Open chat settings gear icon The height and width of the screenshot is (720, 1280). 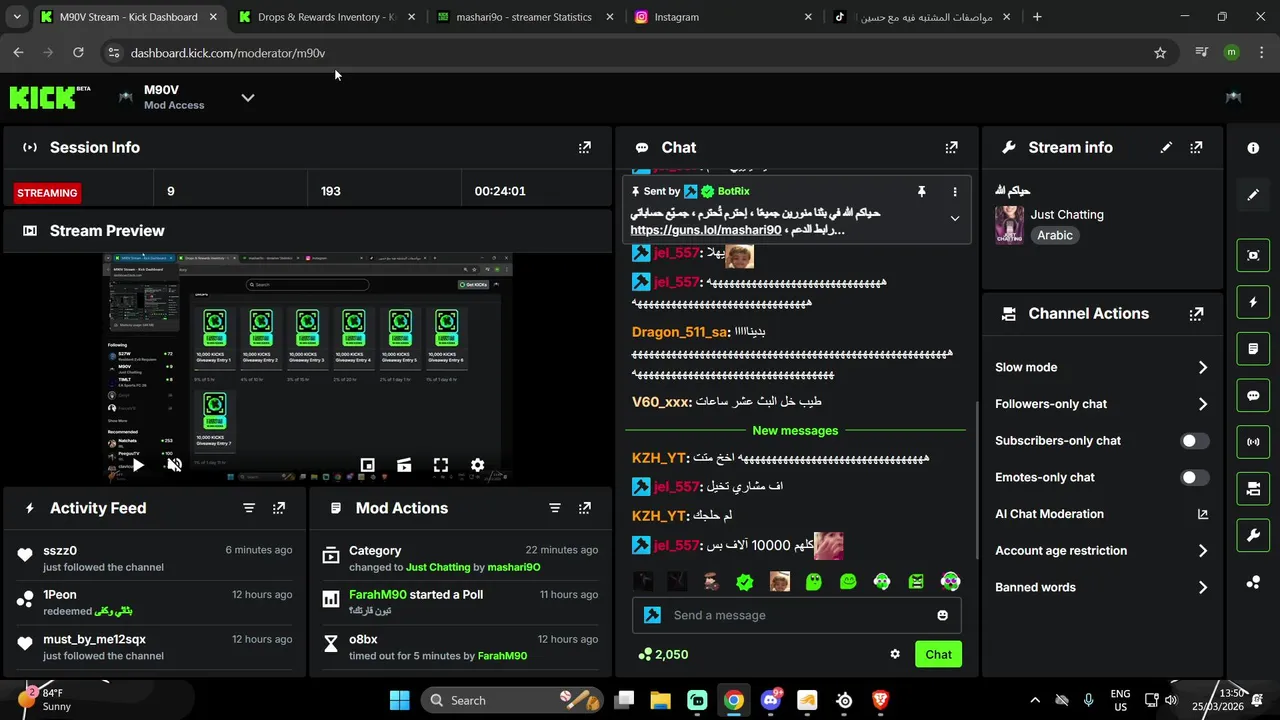pyautogui.click(x=895, y=654)
